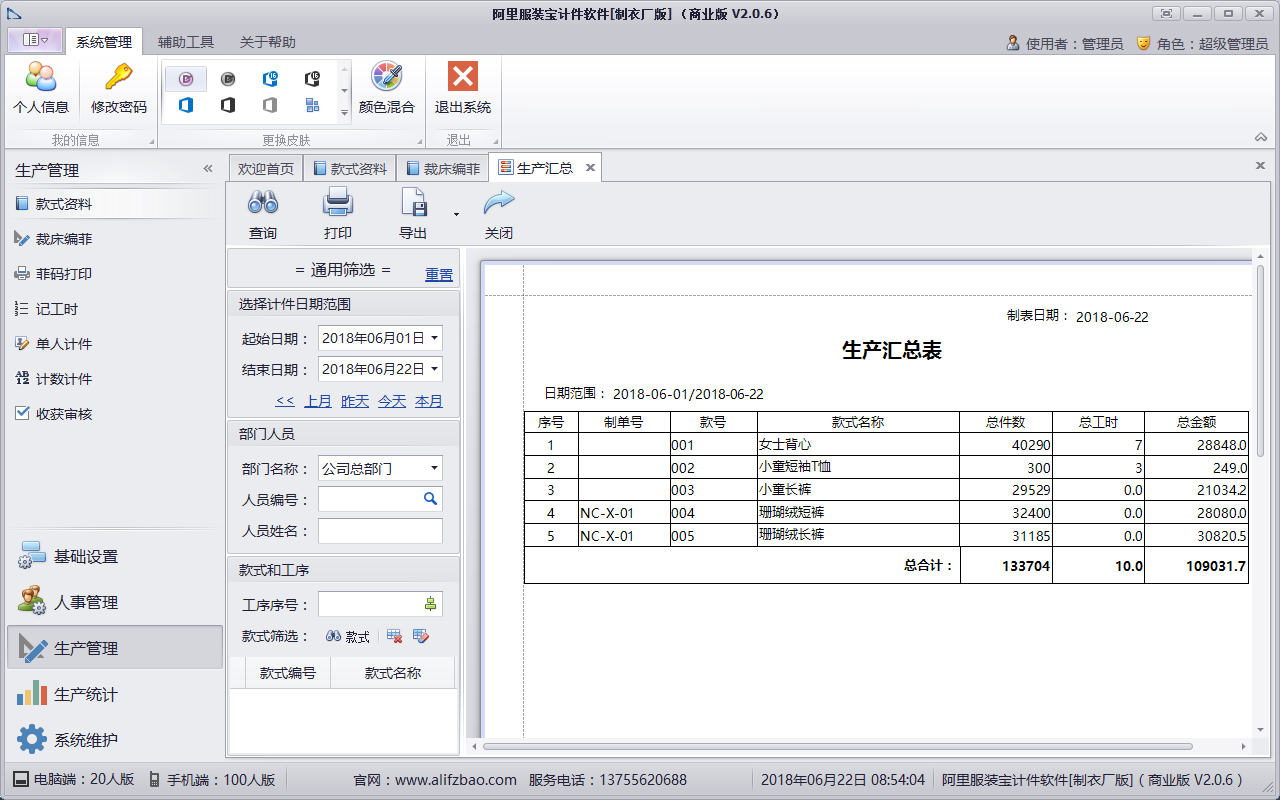1280x800 pixels.
Task: Click the 款式 filter binoculars button
Action: click(x=348, y=636)
